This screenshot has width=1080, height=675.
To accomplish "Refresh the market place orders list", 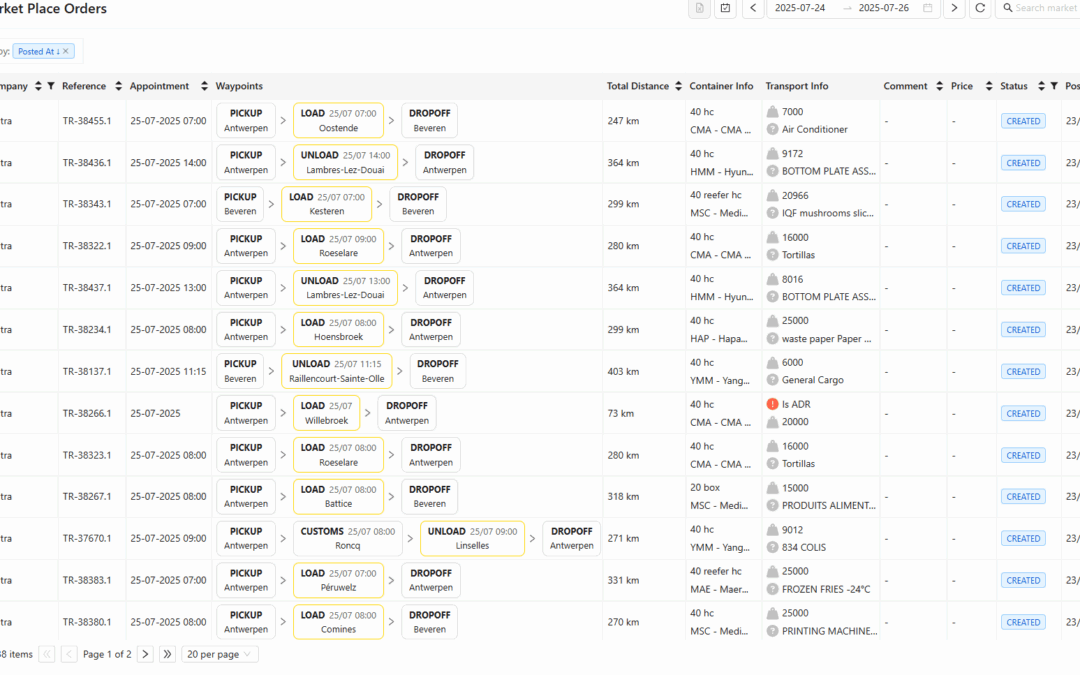I will pyautogui.click(x=980, y=8).
